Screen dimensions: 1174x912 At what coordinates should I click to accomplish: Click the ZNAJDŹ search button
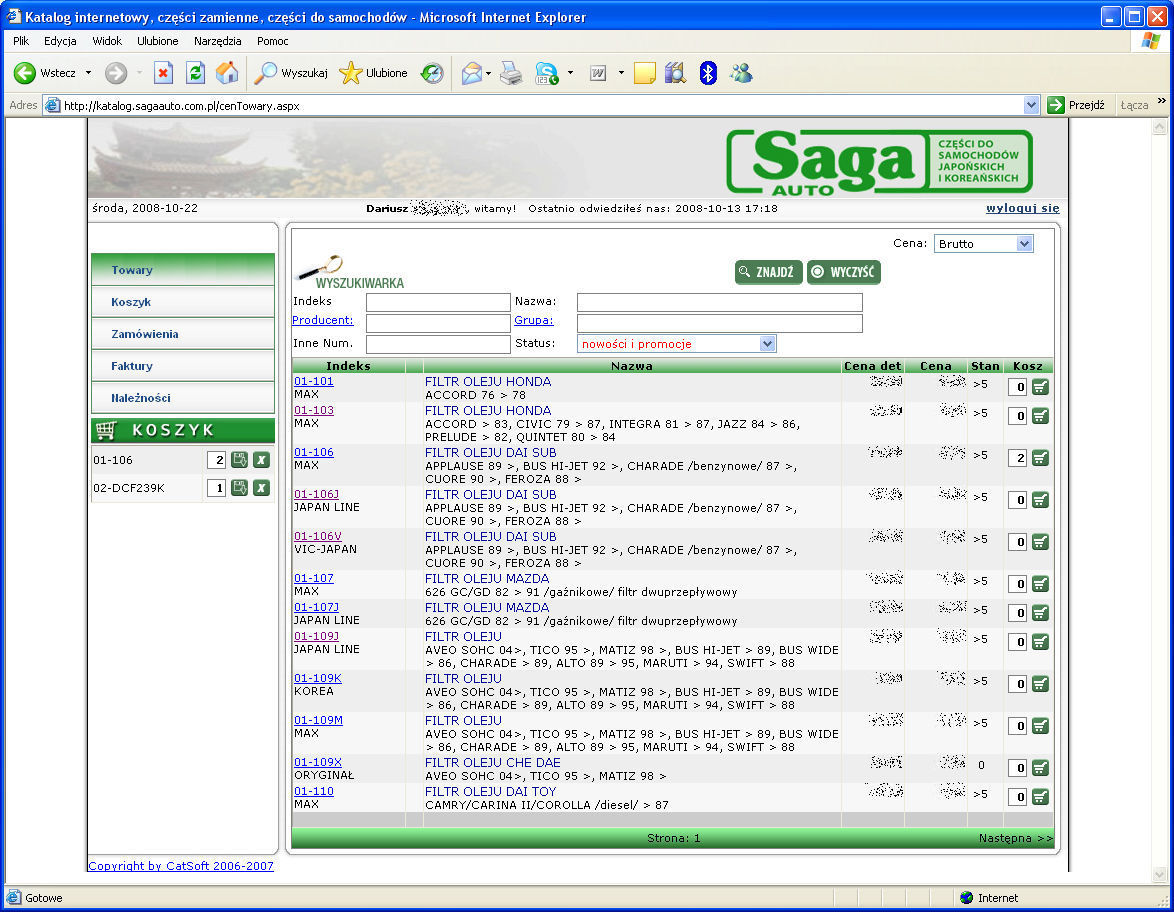(768, 272)
